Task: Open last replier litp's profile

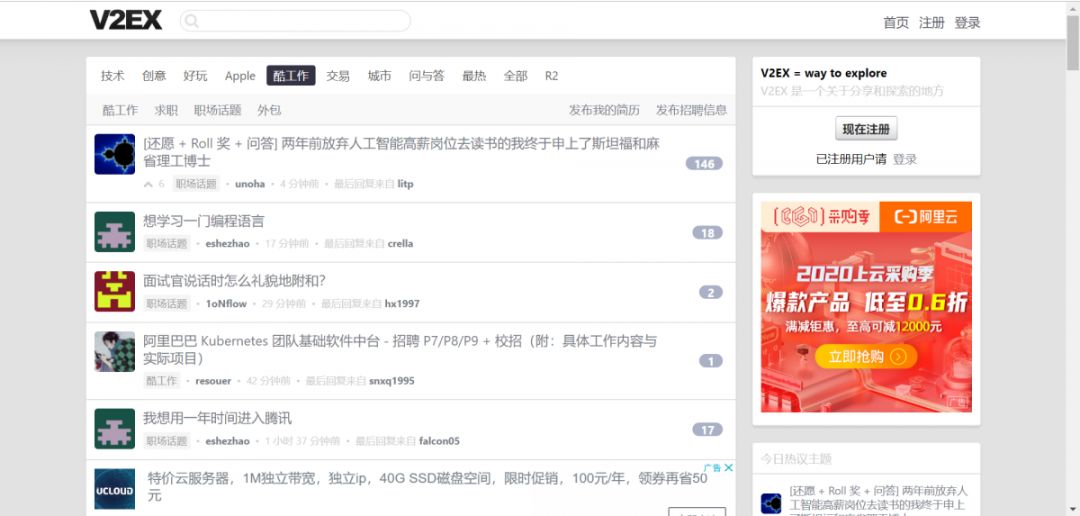Action: [x=406, y=184]
